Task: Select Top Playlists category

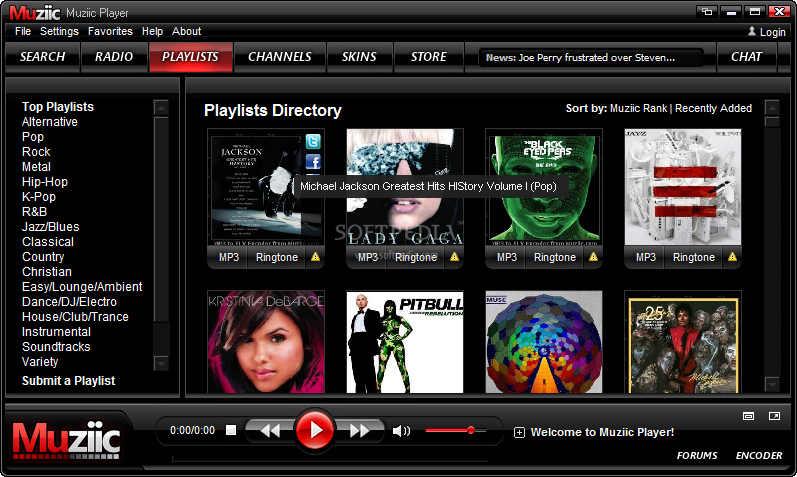Action: point(58,107)
